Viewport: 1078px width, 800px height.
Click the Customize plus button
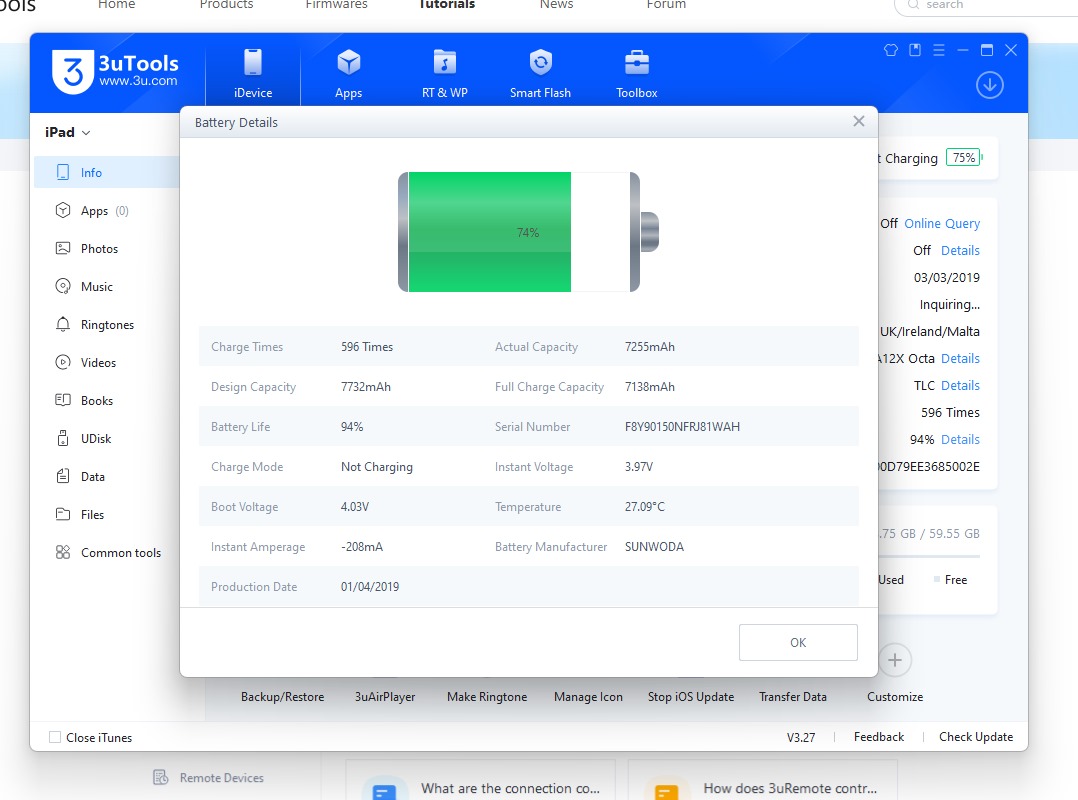tap(894, 660)
